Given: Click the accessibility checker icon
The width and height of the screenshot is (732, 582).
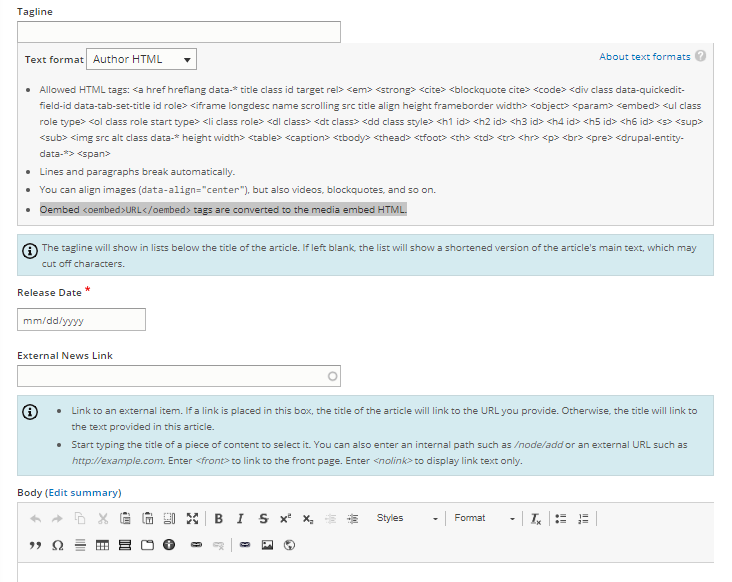Looking at the screenshot, I should coord(169,545).
